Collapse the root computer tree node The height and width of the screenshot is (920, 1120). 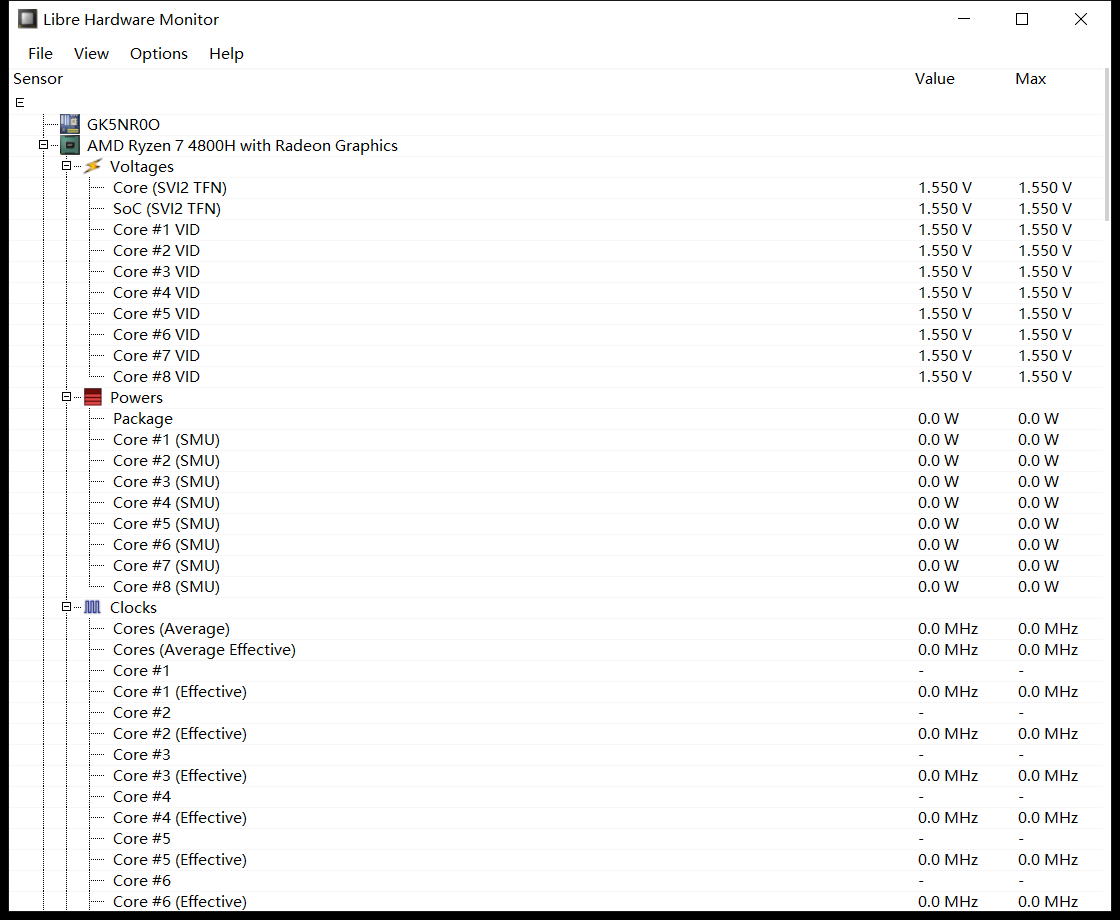(x=20, y=103)
